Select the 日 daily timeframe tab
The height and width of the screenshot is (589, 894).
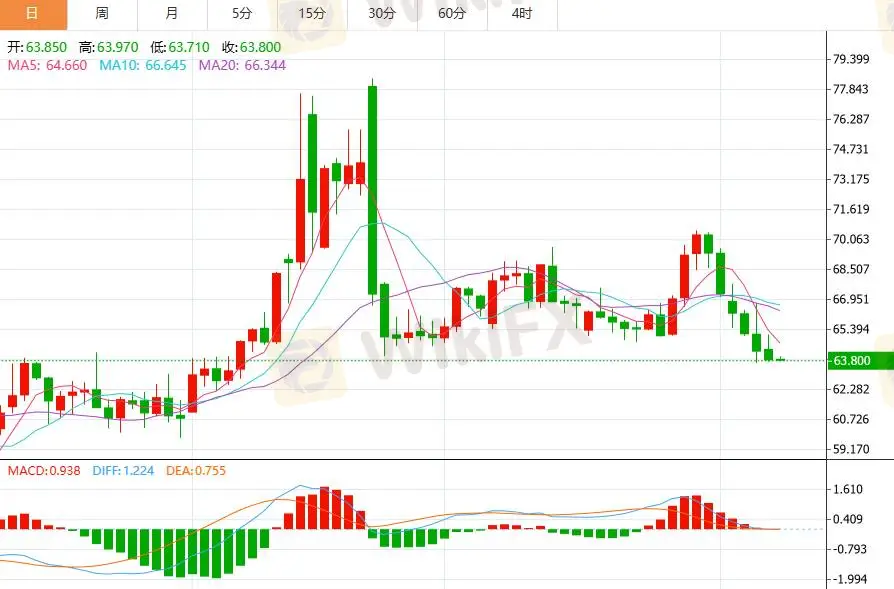click(33, 14)
